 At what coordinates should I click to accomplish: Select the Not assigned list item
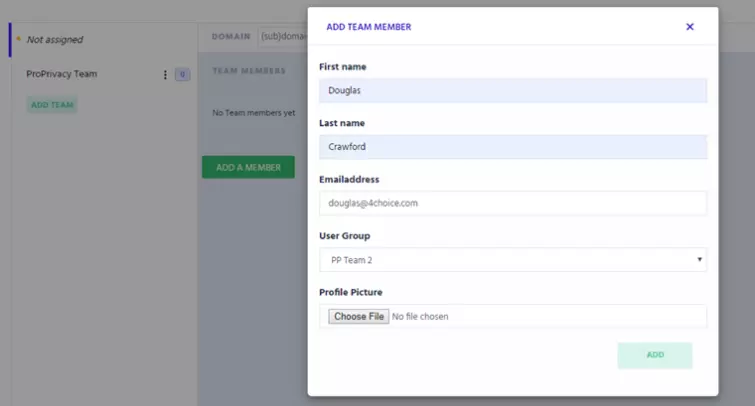(55, 40)
